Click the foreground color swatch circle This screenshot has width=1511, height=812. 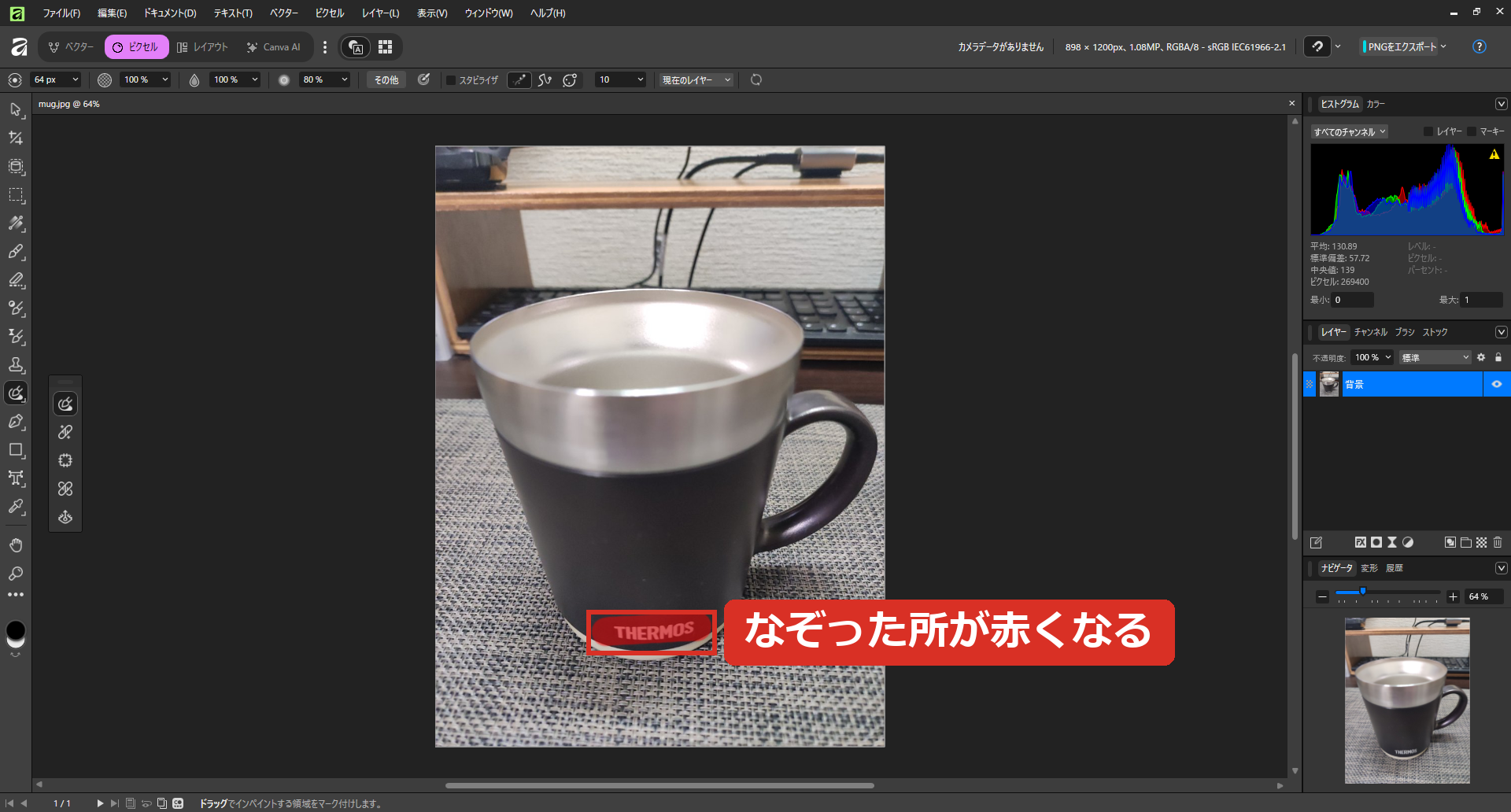click(x=16, y=629)
